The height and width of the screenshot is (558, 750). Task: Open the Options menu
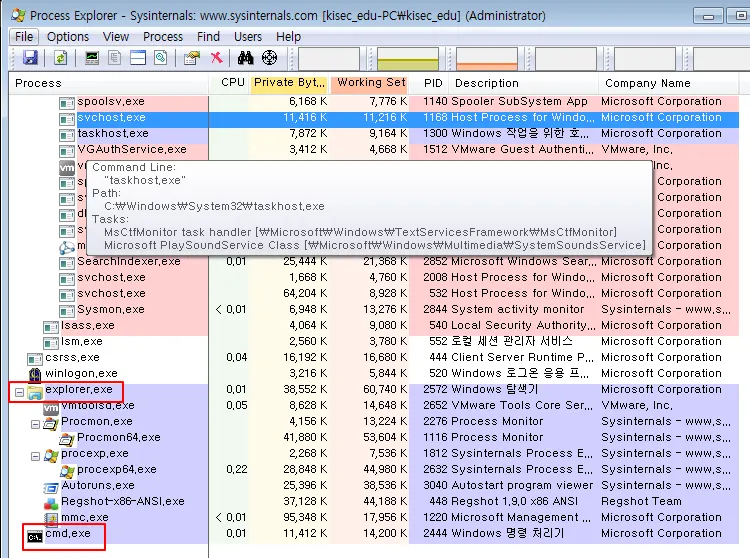[x=67, y=36]
